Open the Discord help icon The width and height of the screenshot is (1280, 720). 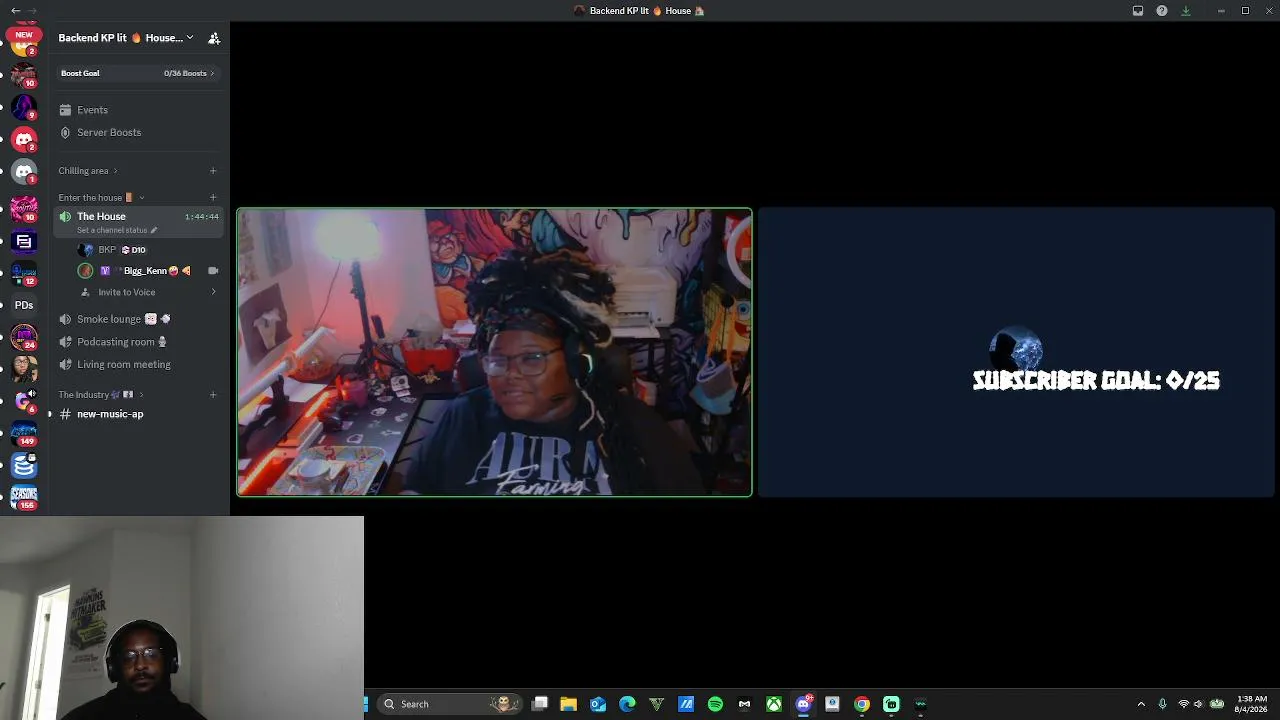pyautogui.click(x=1162, y=11)
